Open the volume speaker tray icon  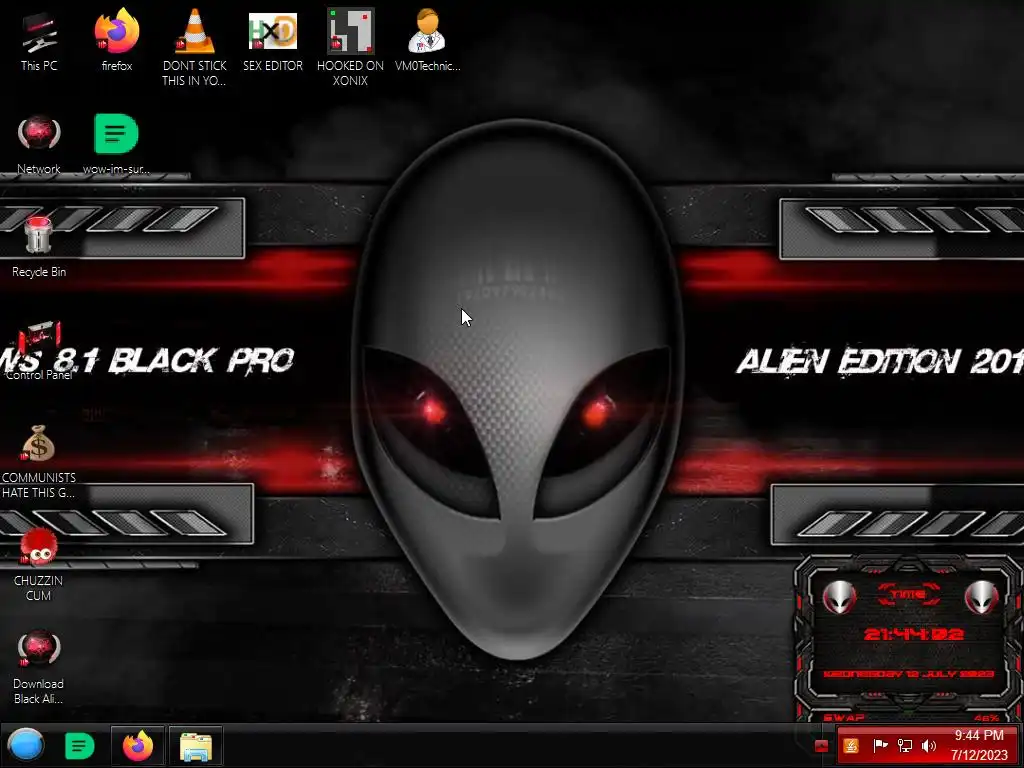tap(929, 745)
